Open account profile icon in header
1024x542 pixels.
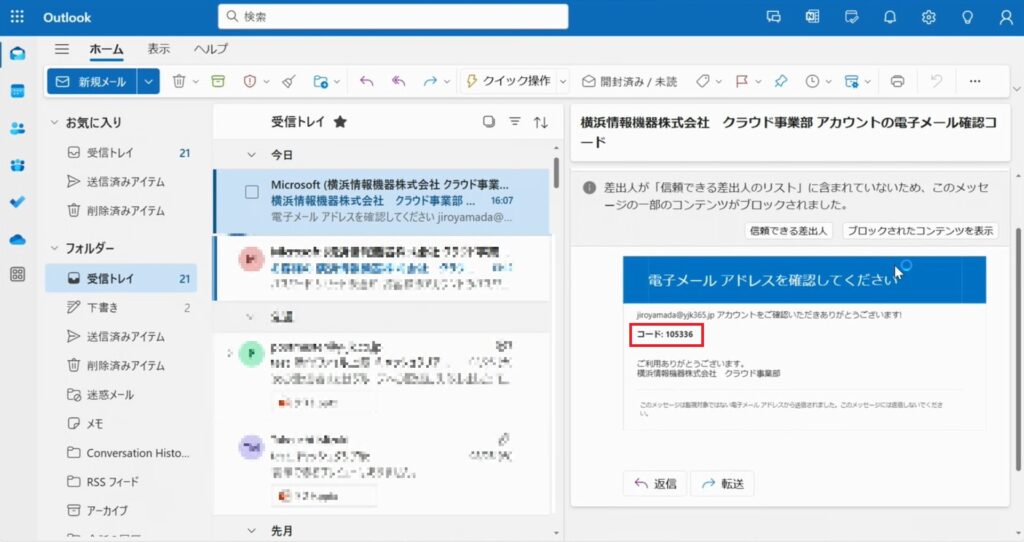click(x=1006, y=17)
